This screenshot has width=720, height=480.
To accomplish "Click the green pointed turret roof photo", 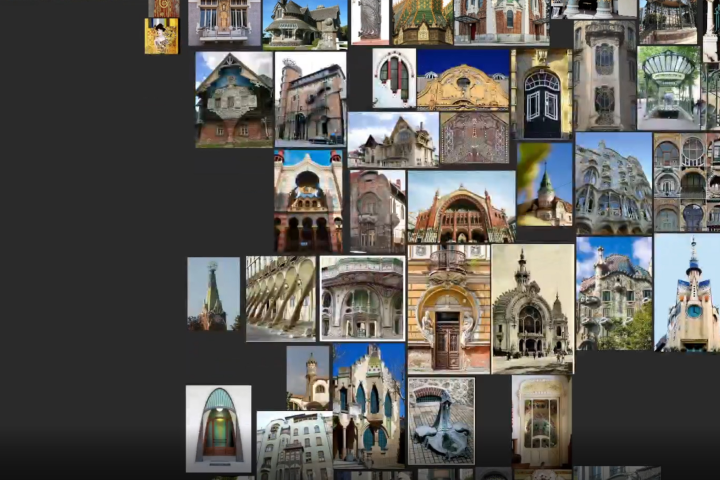I will [545, 185].
